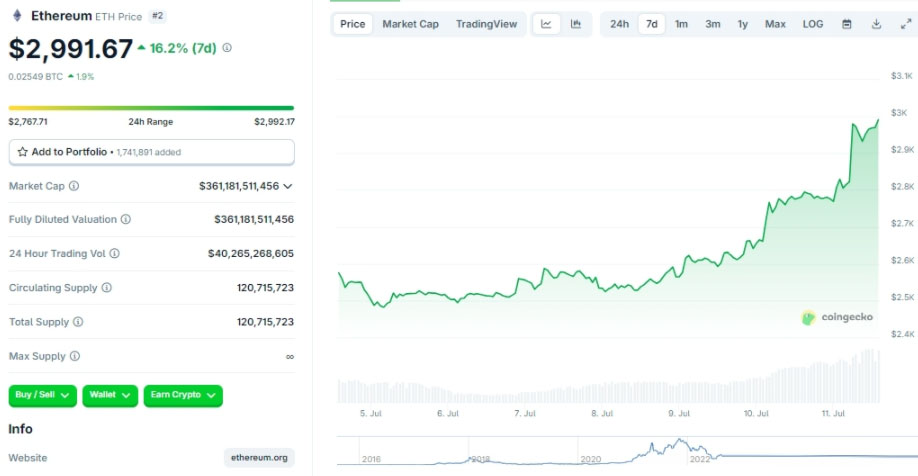The image size is (918, 476).
Task: Switch to the TradingView tab
Action: point(486,24)
